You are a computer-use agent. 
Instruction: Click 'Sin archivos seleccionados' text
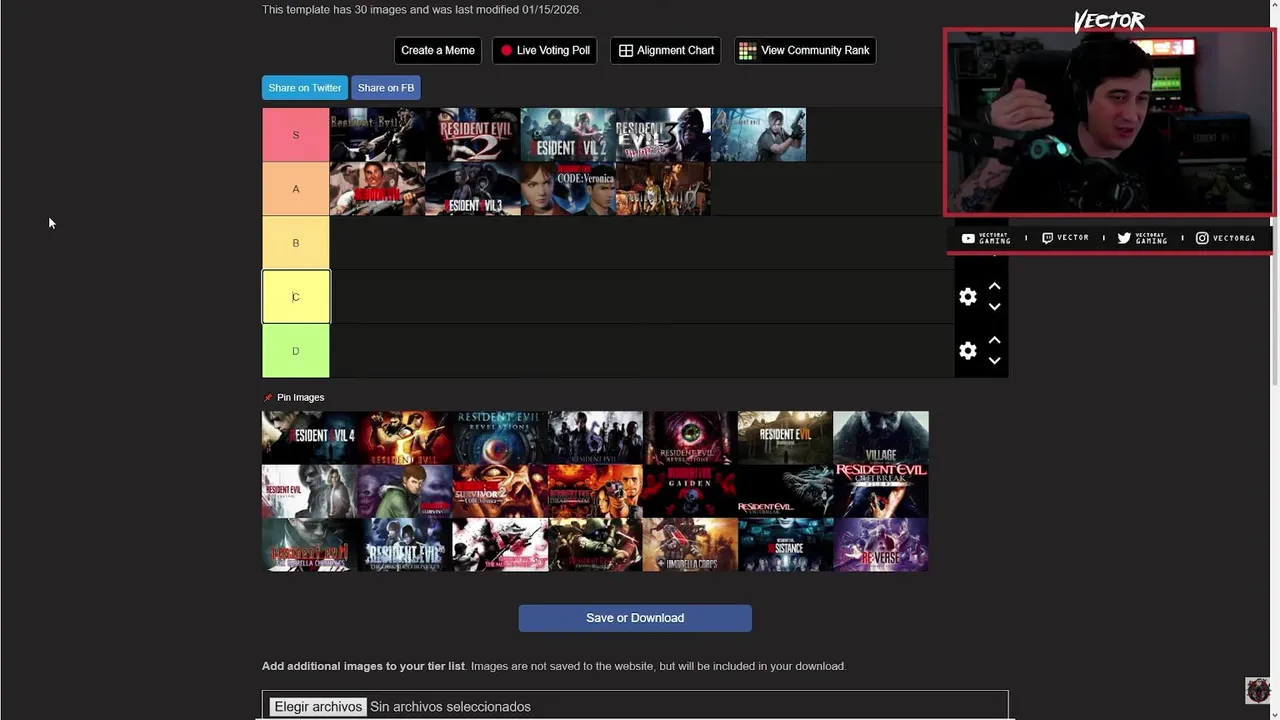[x=450, y=707]
